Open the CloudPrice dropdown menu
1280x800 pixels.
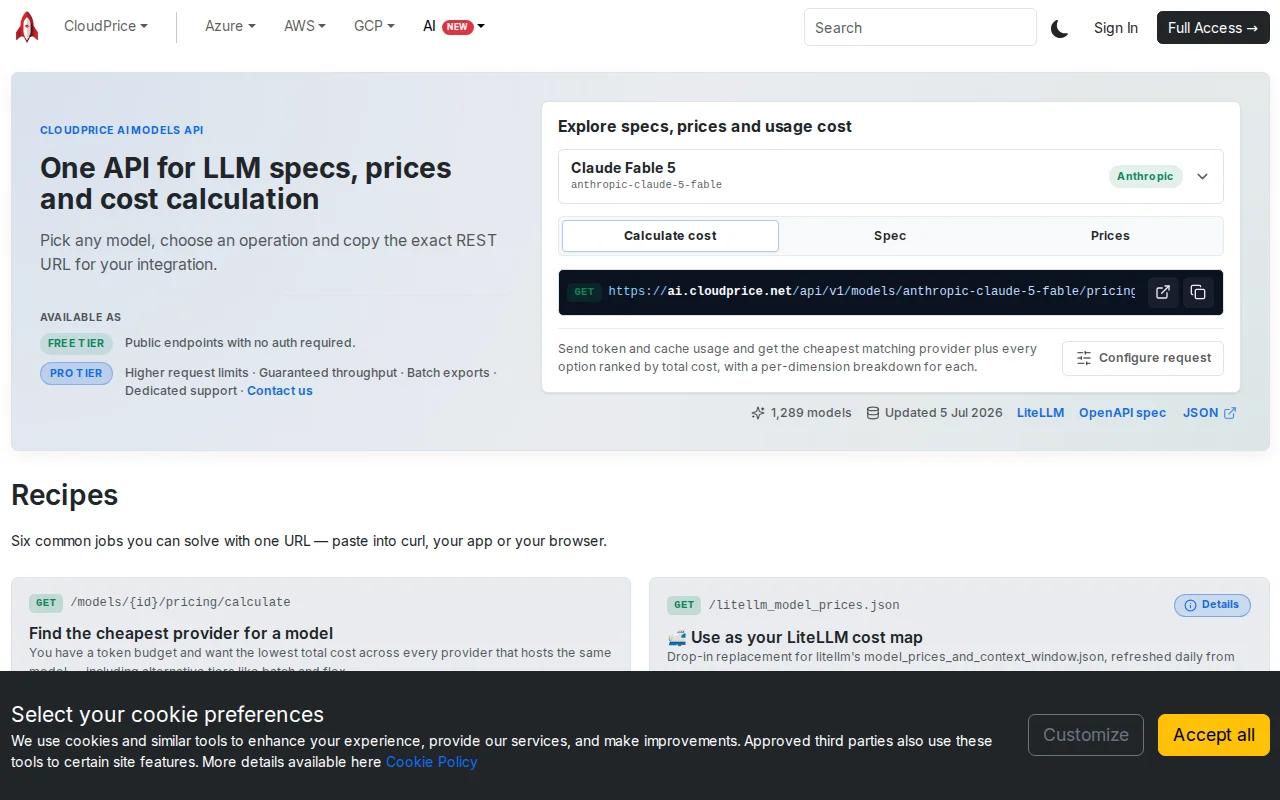(105, 26)
